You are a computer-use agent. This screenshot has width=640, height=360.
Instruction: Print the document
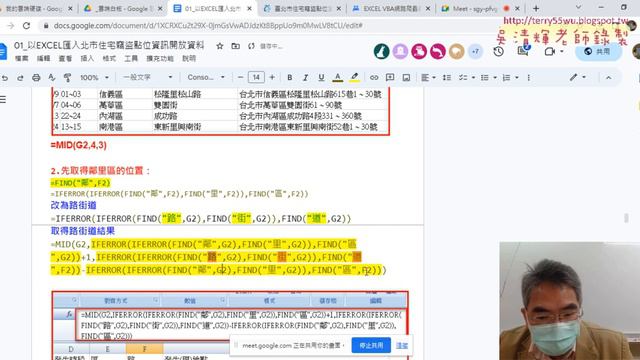pyautogui.click(x=36, y=77)
